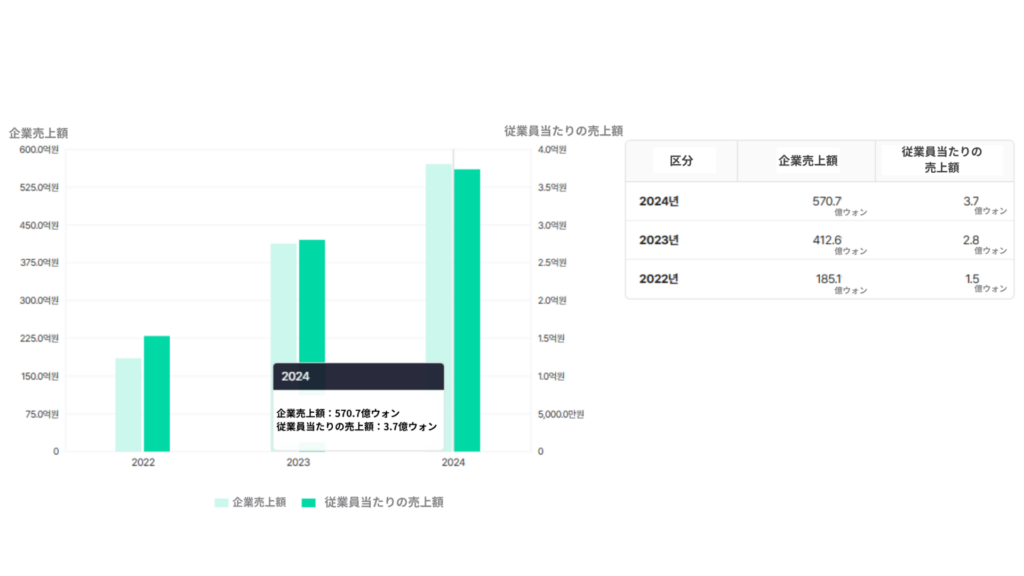Click the 区分 table column header
Screen dimensions: 1024x576
[681, 161]
